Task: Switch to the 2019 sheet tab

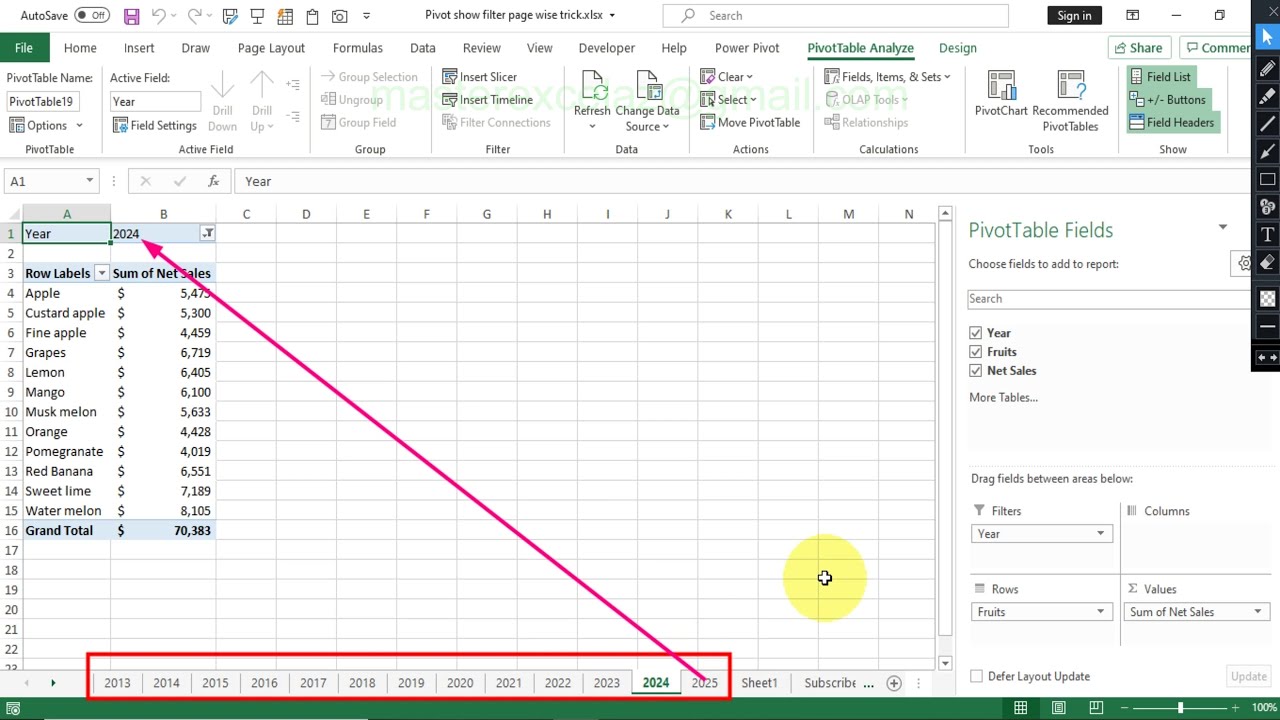Action: click(x=411, y=683)
